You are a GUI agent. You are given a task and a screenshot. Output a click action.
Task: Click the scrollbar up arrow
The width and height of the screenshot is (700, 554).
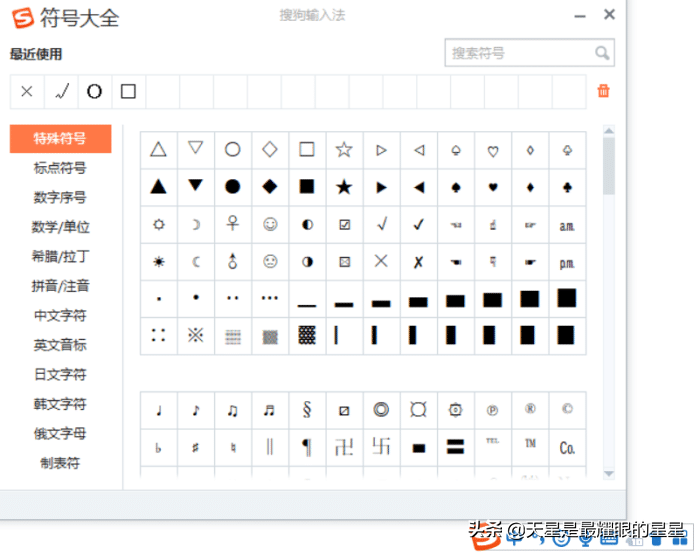609,131
